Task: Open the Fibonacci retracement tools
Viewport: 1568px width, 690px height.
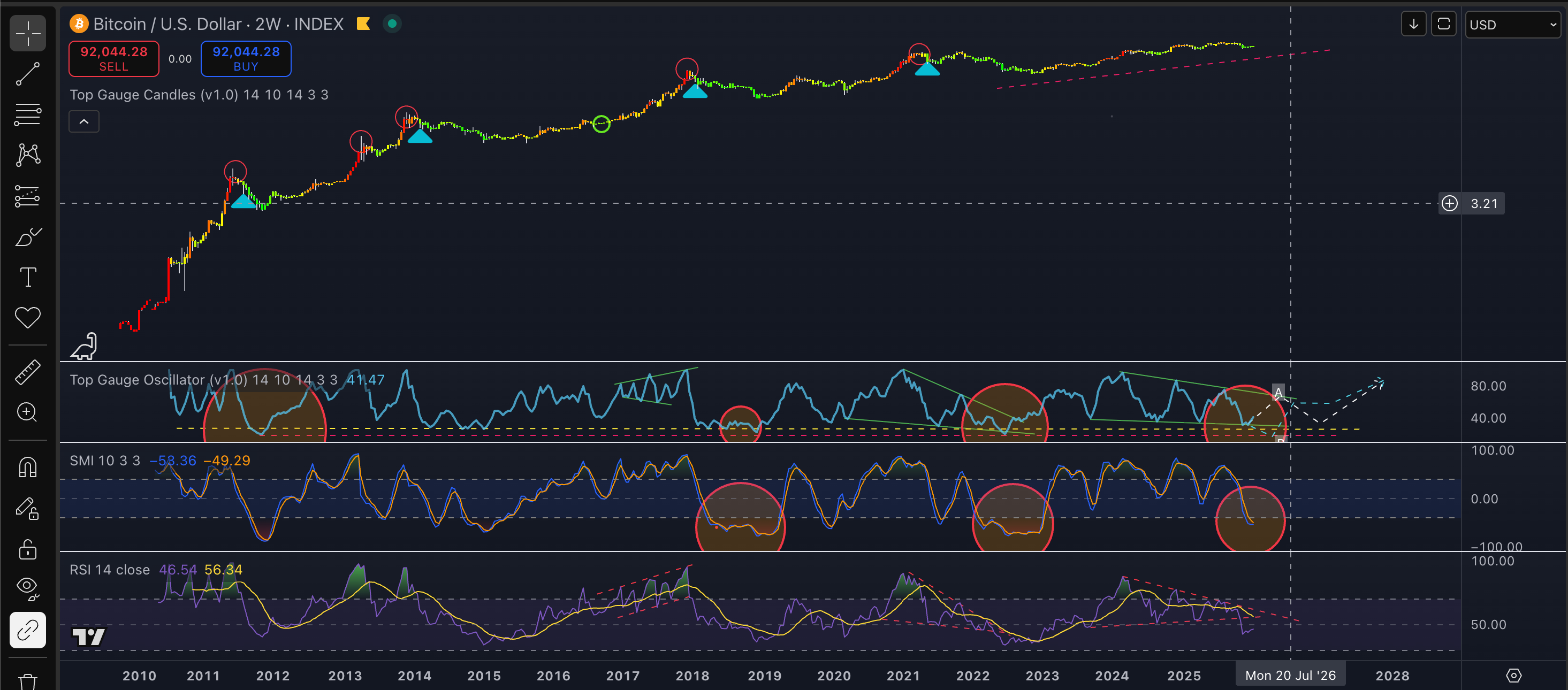Action: 28,114
